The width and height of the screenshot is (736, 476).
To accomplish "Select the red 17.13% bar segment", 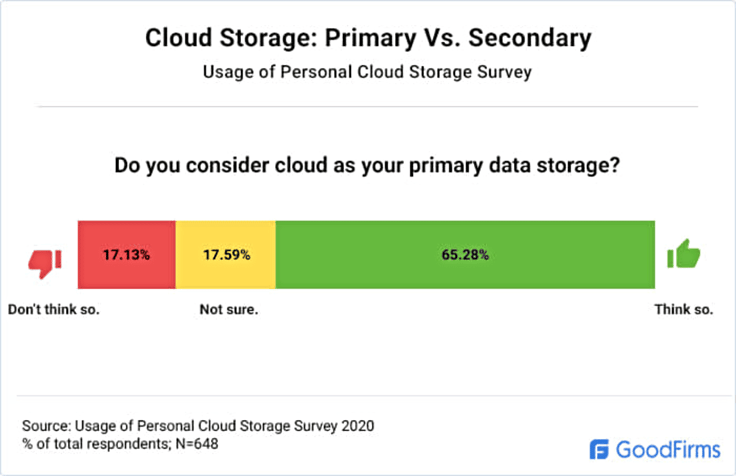I will pyautogui.click(x=126, y=255).
